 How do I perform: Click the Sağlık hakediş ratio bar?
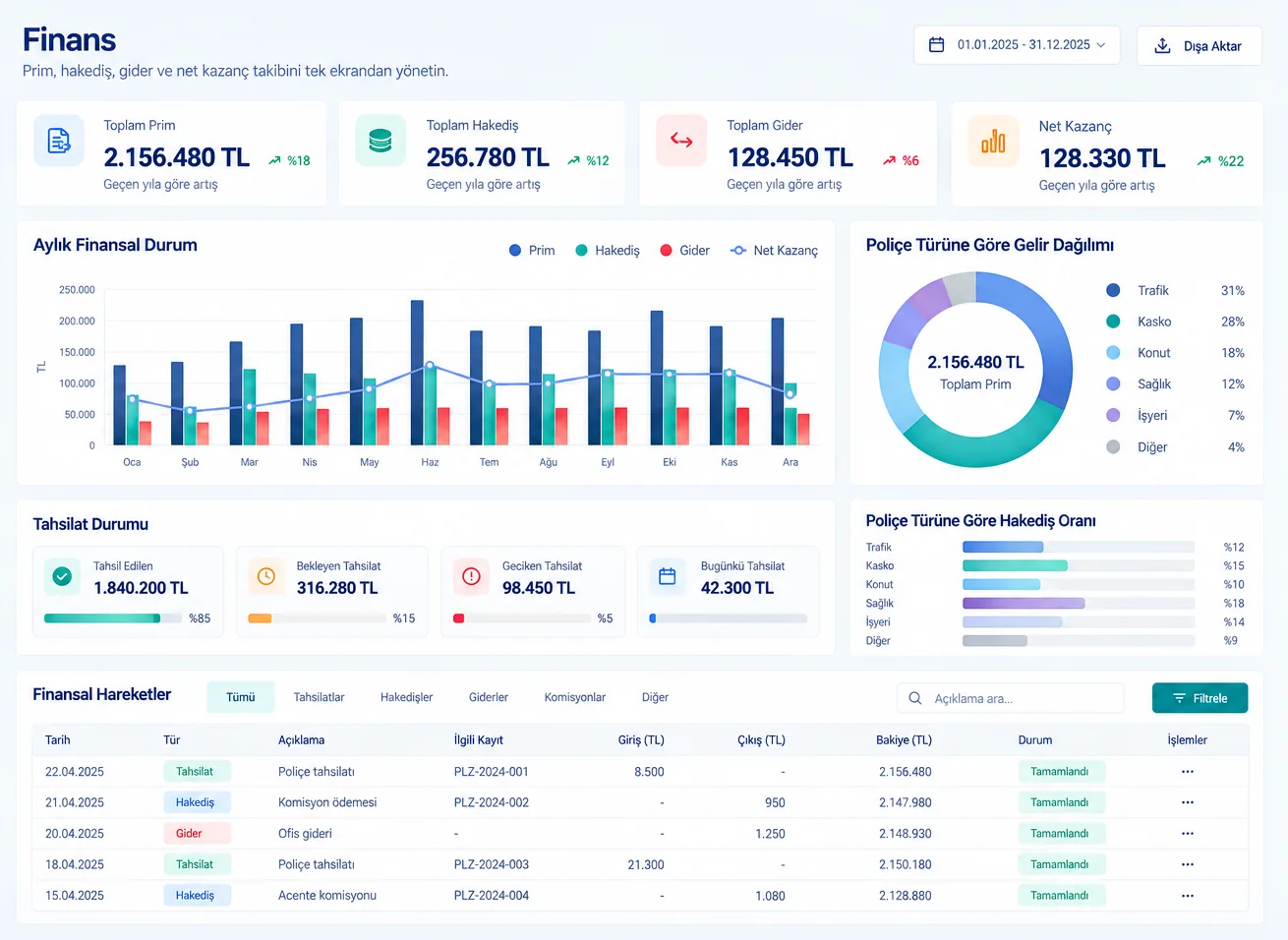click(x=1078, y=603)
